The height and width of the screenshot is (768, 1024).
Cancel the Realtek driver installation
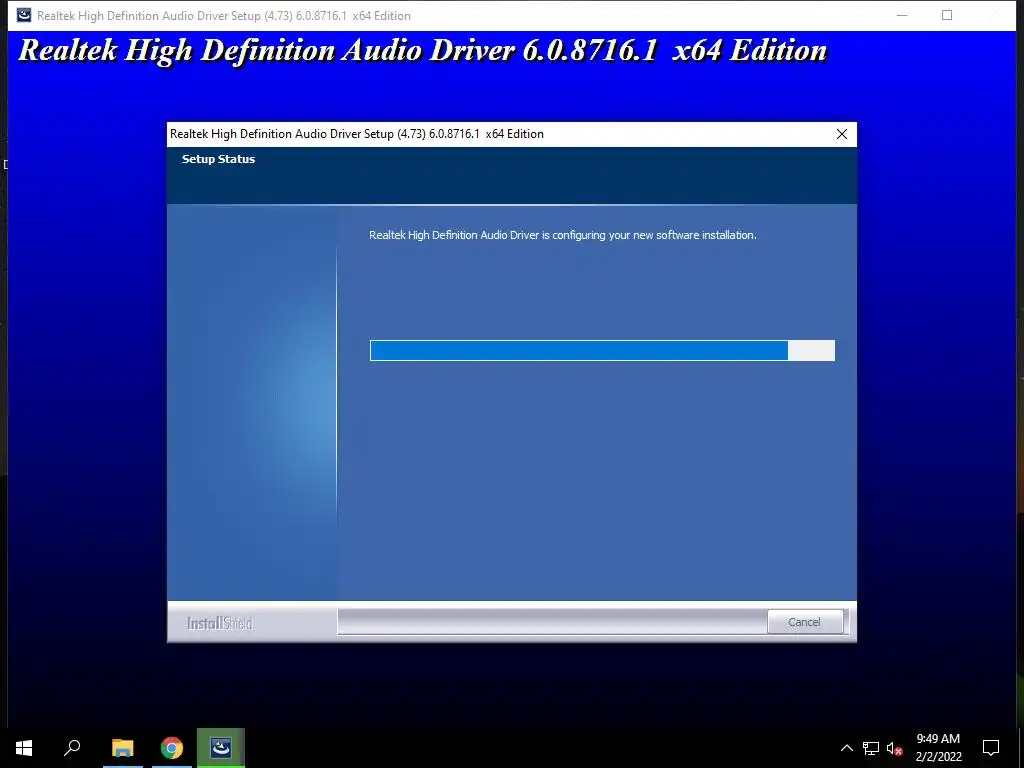point(804,622)
